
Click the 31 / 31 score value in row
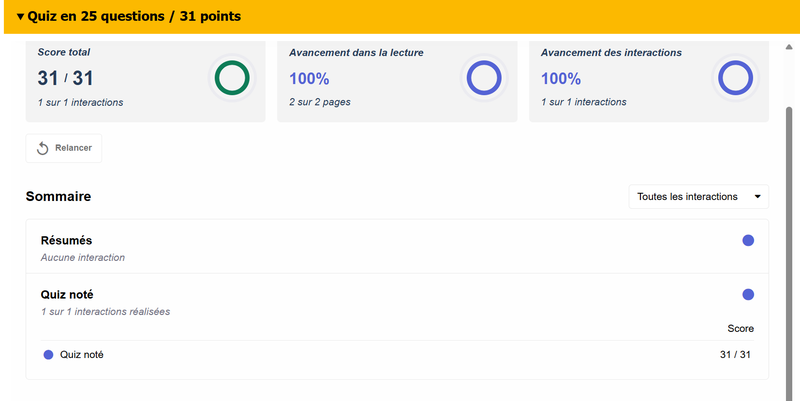(x=735, y=354)
